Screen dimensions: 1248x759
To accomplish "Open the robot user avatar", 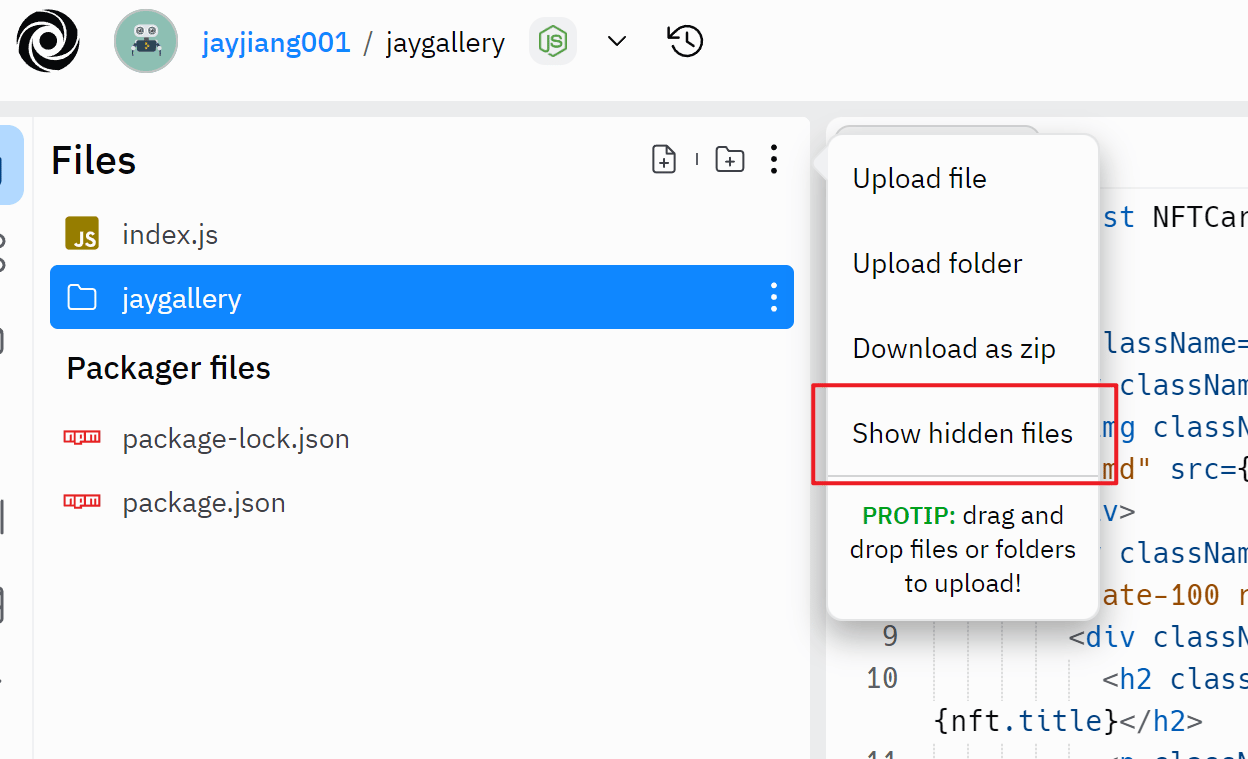I will 146,41.
